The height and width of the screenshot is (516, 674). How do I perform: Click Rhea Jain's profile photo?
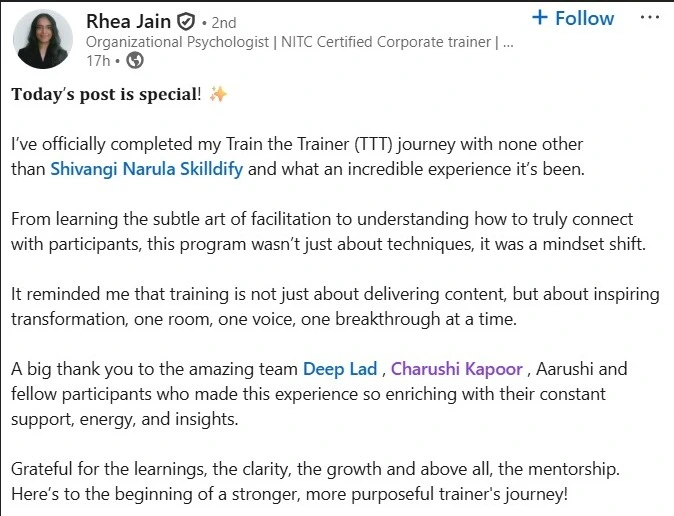(44, 39)
